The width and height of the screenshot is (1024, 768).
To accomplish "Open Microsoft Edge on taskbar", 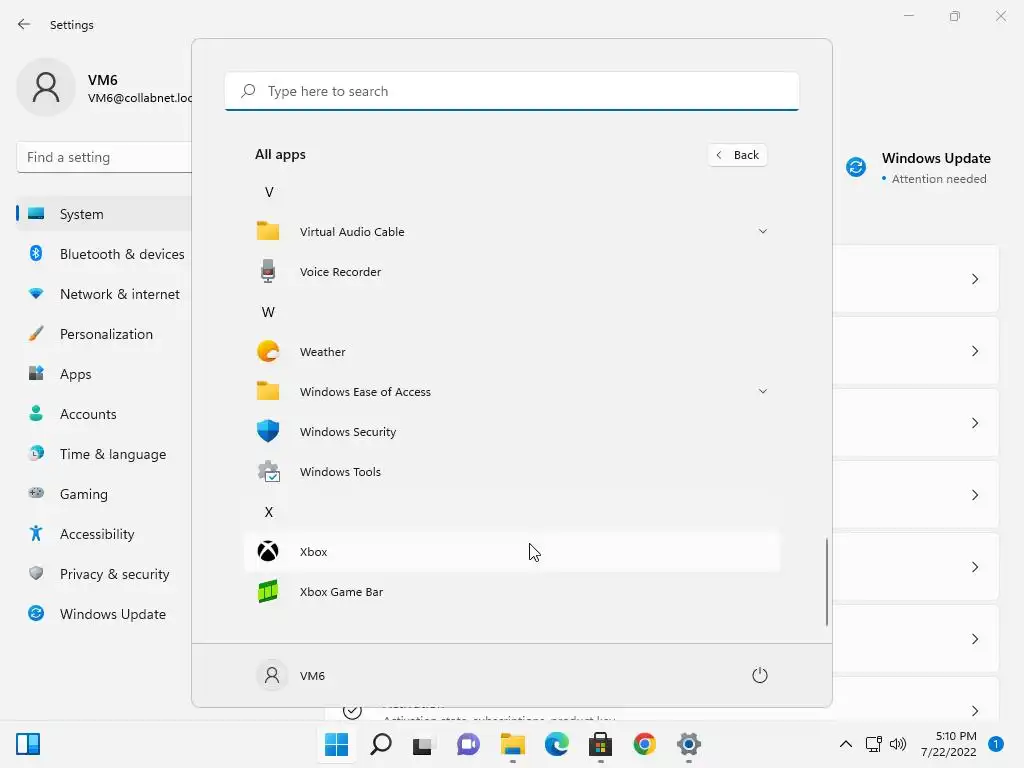I will (556, 744).
